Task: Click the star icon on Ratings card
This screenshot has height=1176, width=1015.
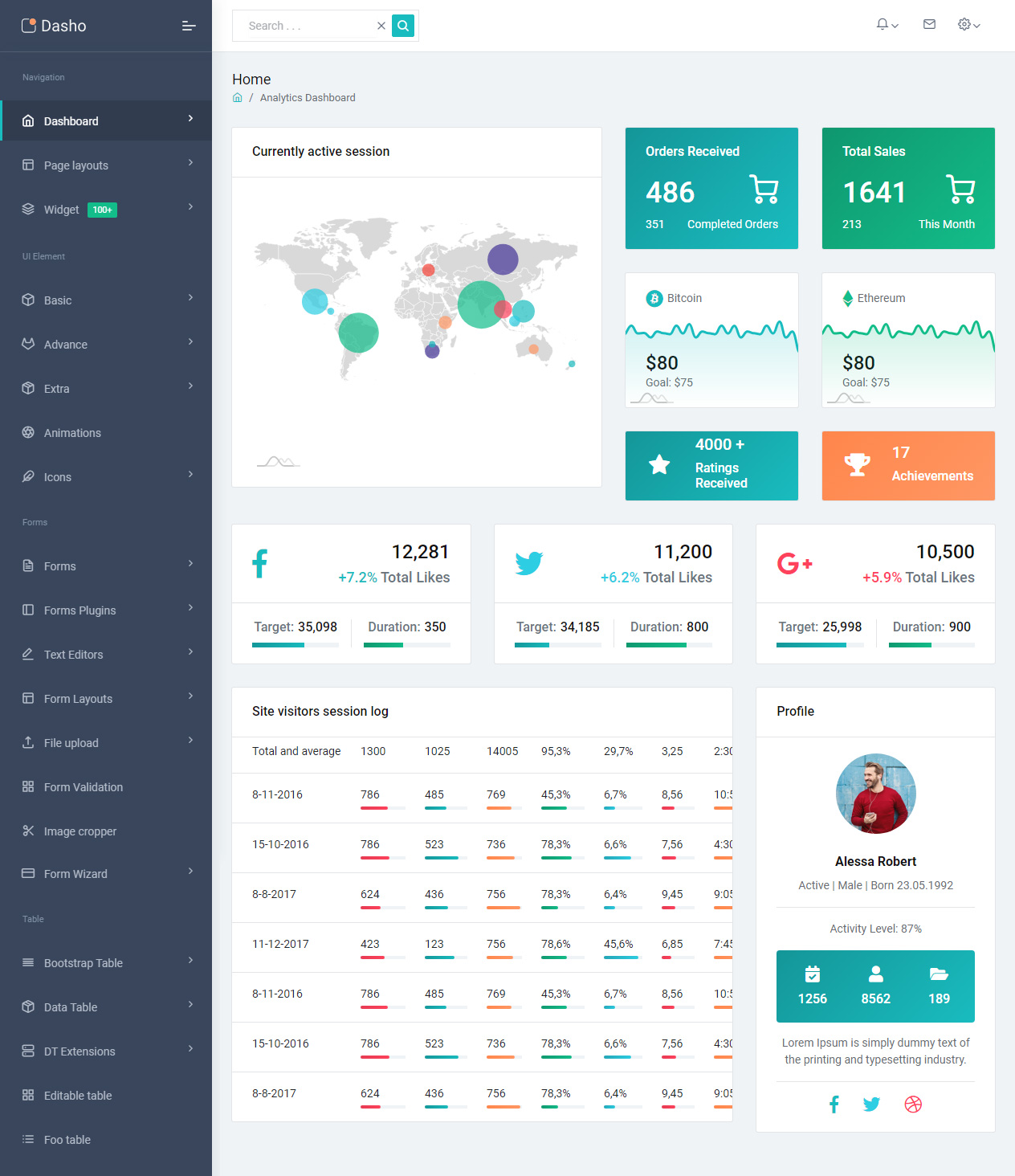Action: click(659, 464)
